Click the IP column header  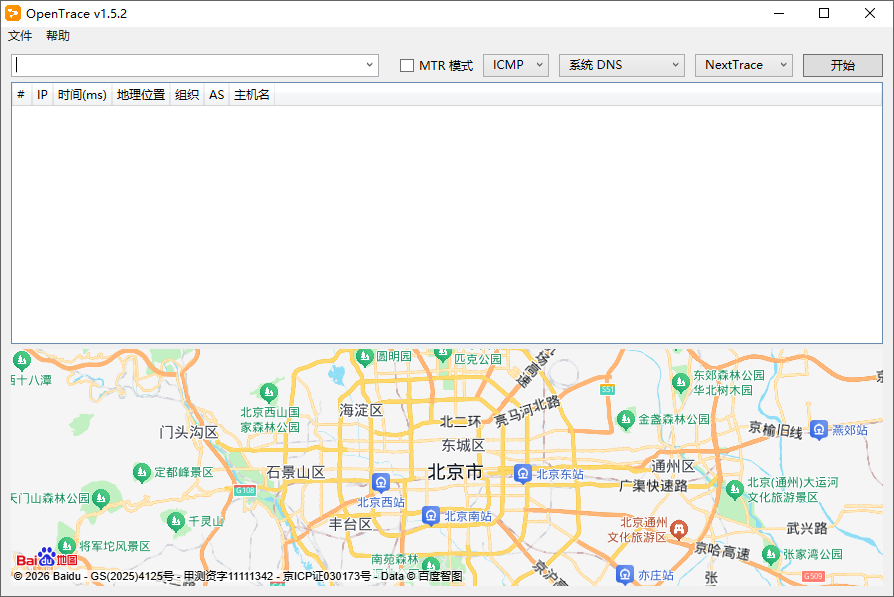pyautogui.click(x=42, y=95)
